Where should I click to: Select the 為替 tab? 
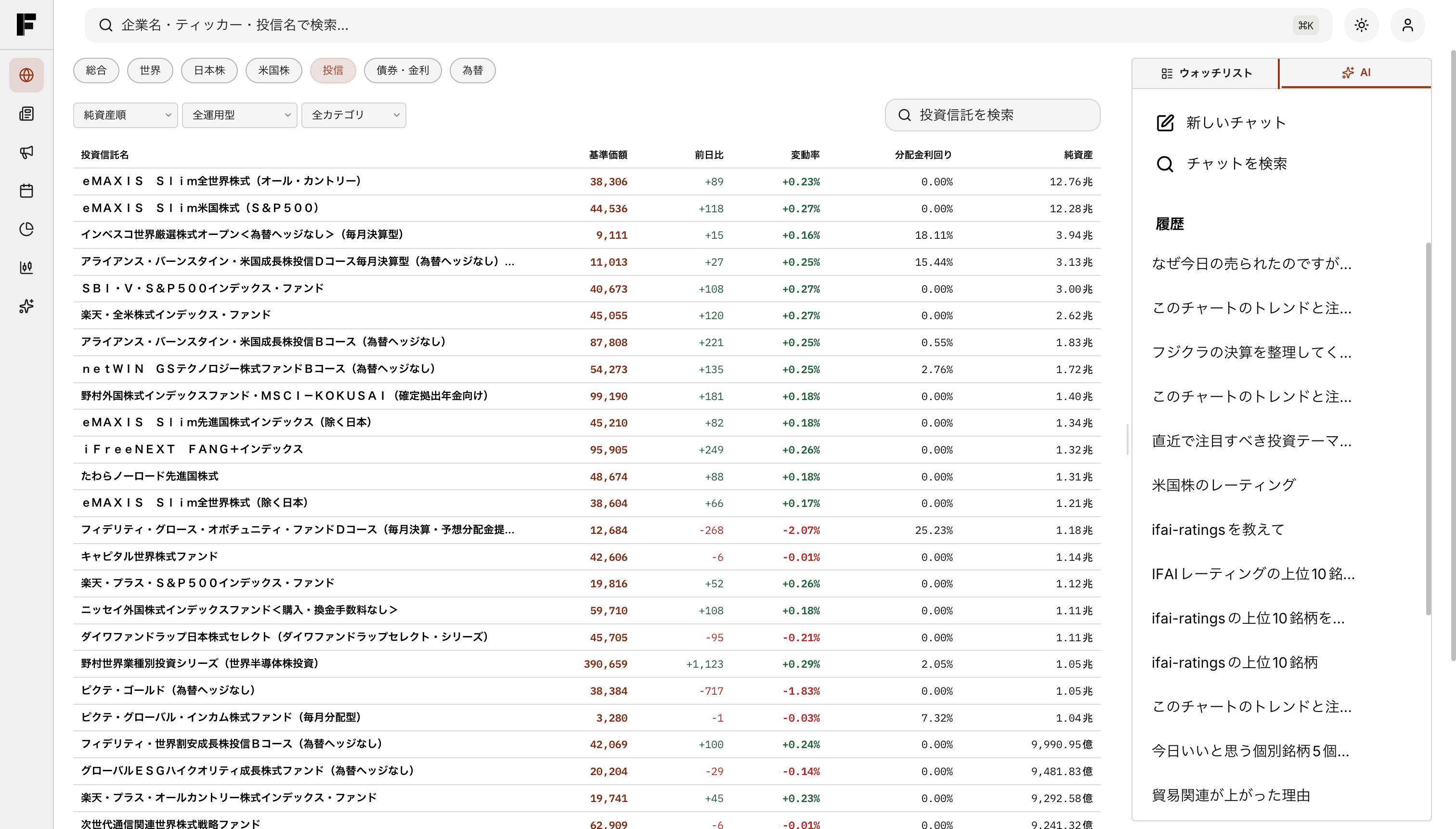(473, 71)
